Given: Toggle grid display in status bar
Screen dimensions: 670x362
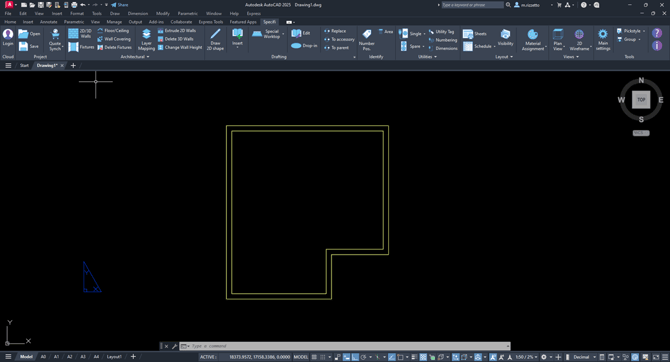Looking at the screenshot, I should point(314,357).
